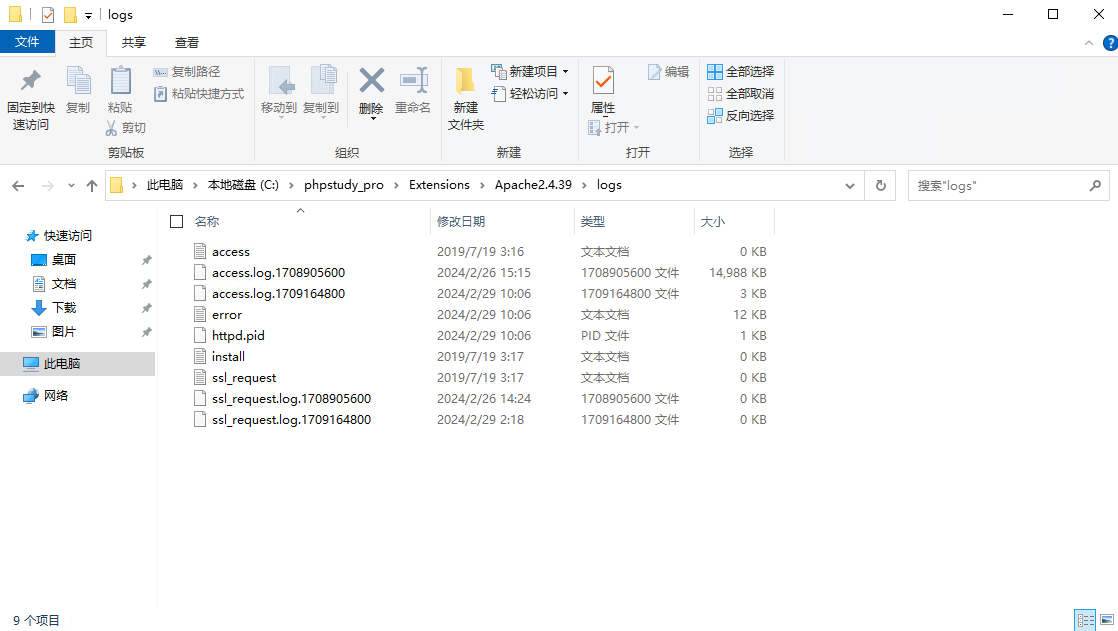Switch to the View (查看) ribbon tab
Screen dimensions: 1118x631
(x=187, y=42)
